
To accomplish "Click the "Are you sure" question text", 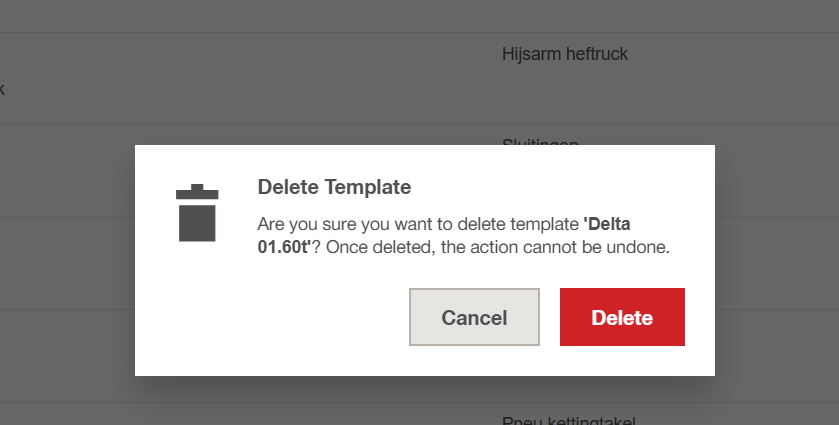I will 420,222.
